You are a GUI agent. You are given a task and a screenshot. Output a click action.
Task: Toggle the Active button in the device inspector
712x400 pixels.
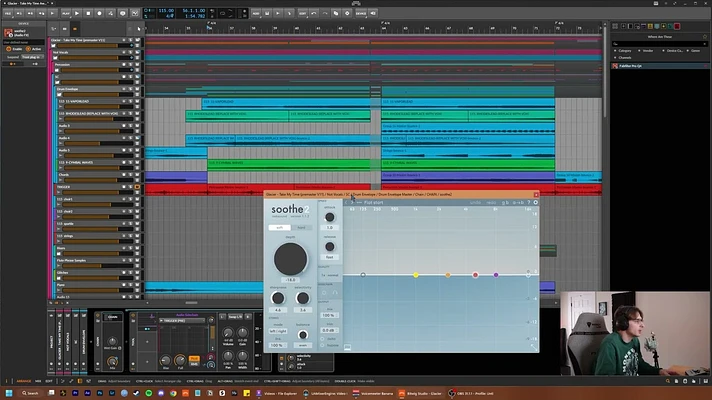click(34, 49)
